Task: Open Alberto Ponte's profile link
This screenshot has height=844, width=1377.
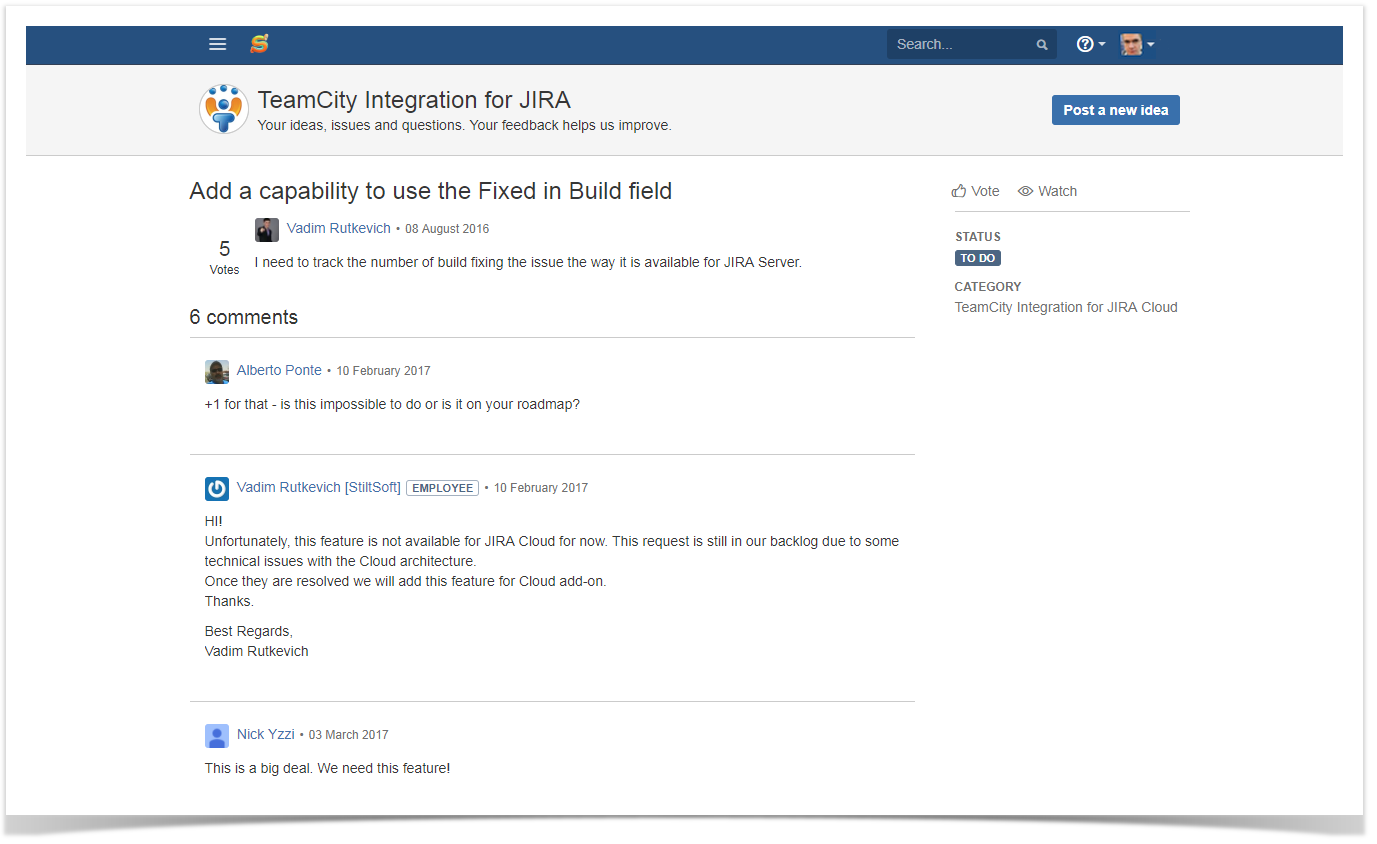Action: (279, 370)
